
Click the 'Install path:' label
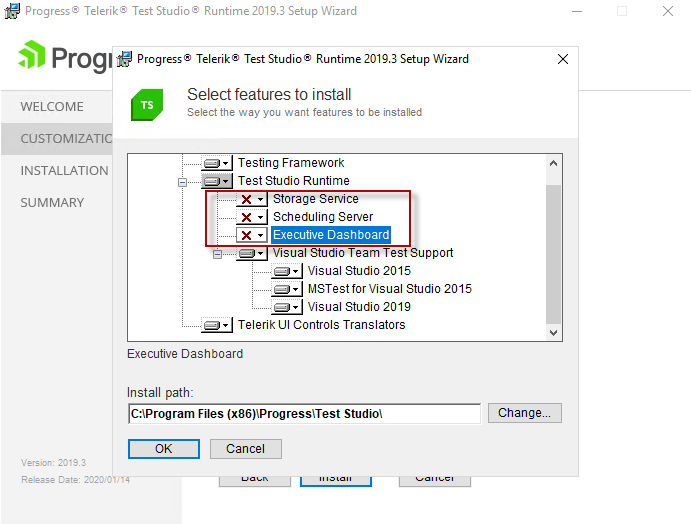160,392
